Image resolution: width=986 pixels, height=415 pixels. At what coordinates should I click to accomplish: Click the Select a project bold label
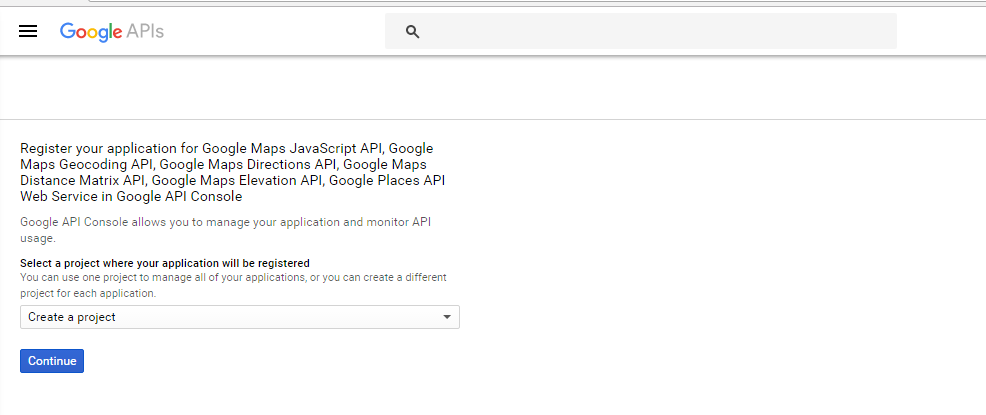click(x=165, y=263)
